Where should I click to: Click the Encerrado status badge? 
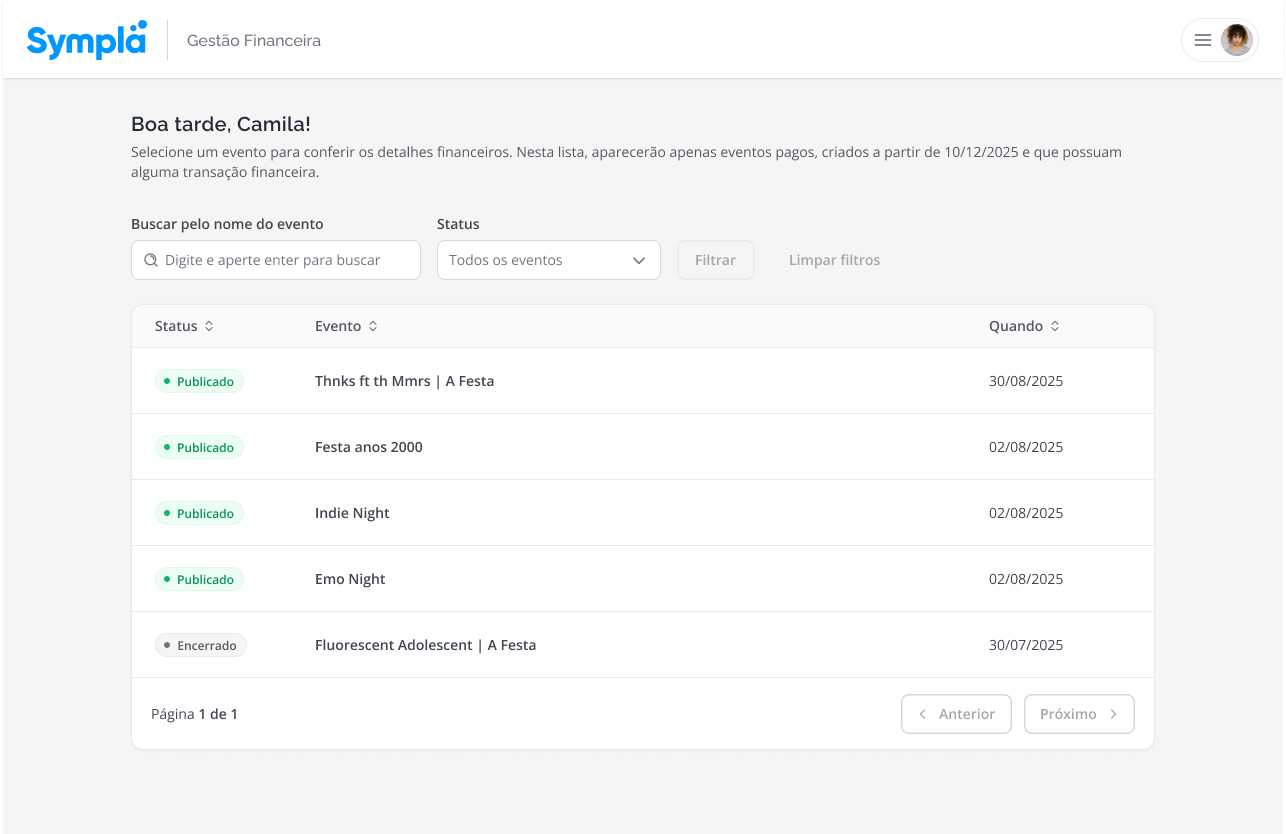click(x=200, y=645)
